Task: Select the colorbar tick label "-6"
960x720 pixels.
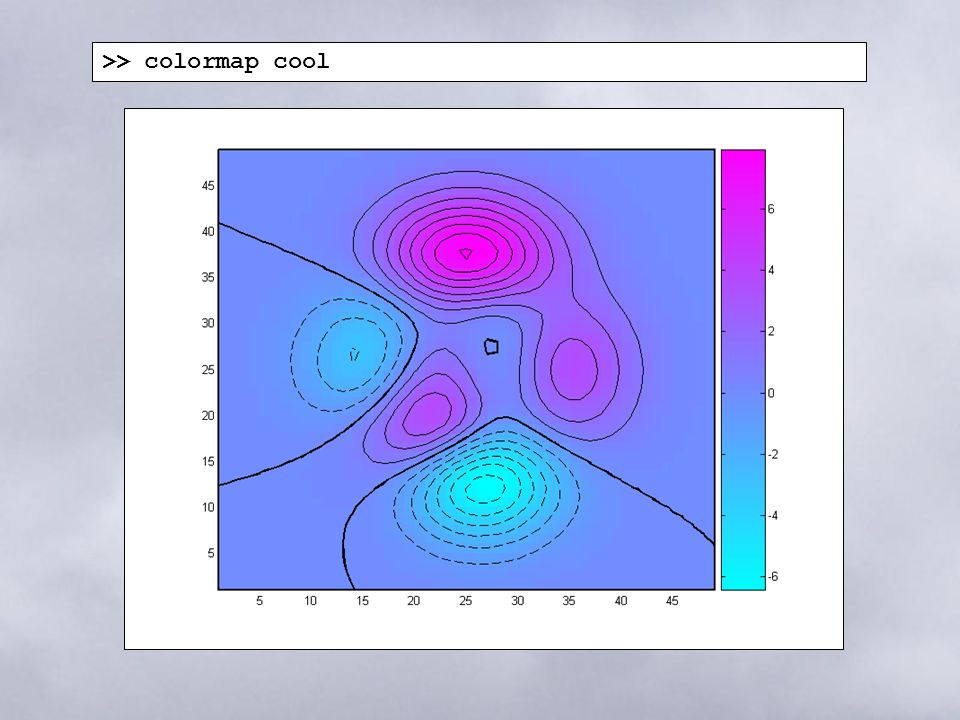Action: coord(773,577)
